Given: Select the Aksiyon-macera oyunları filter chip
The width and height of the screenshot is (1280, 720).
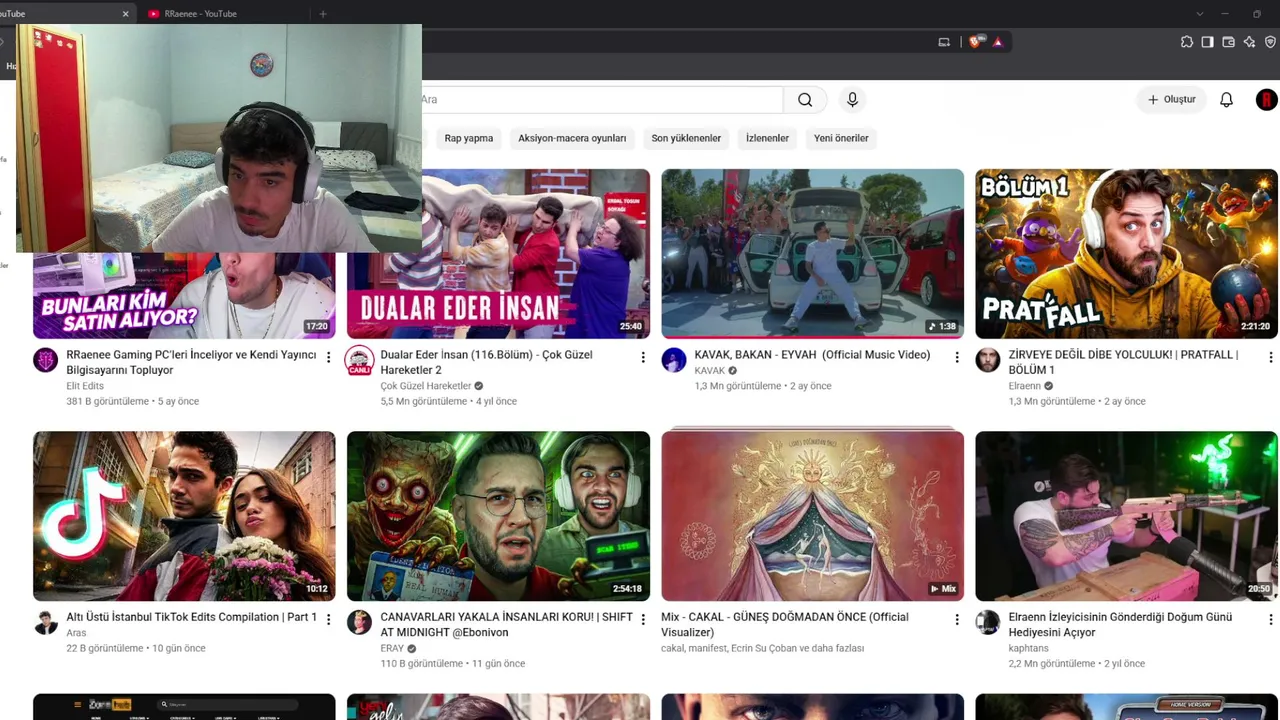Looking at the screenshot, I should 572,138.
